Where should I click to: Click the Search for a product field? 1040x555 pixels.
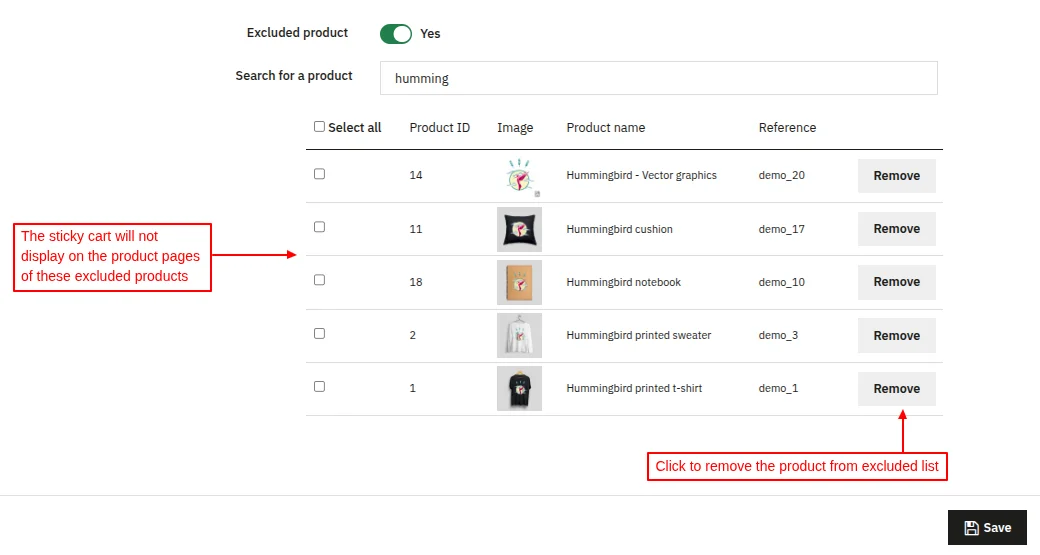[x=659, y=78]
